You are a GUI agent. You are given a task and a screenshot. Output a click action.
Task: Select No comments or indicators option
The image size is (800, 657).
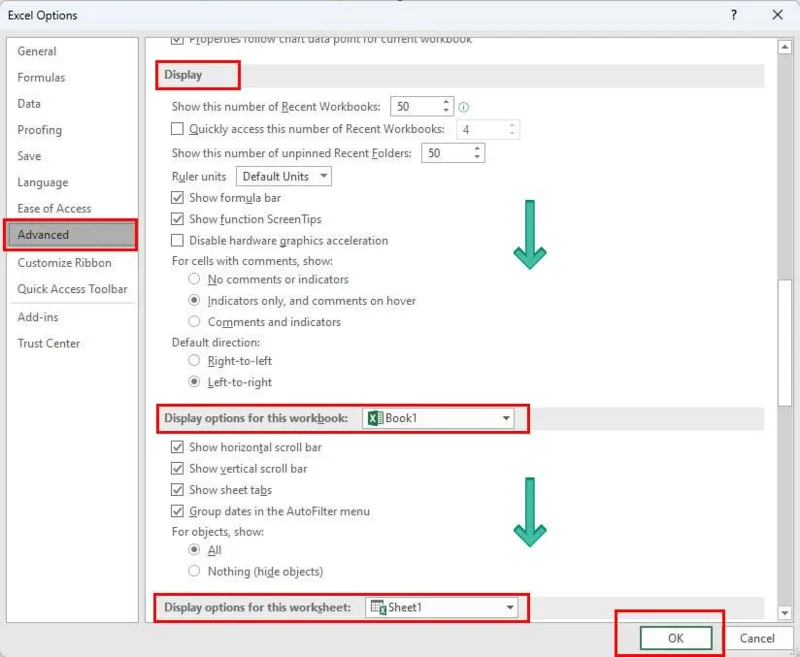pyautogui.click(x=194, y=280)
